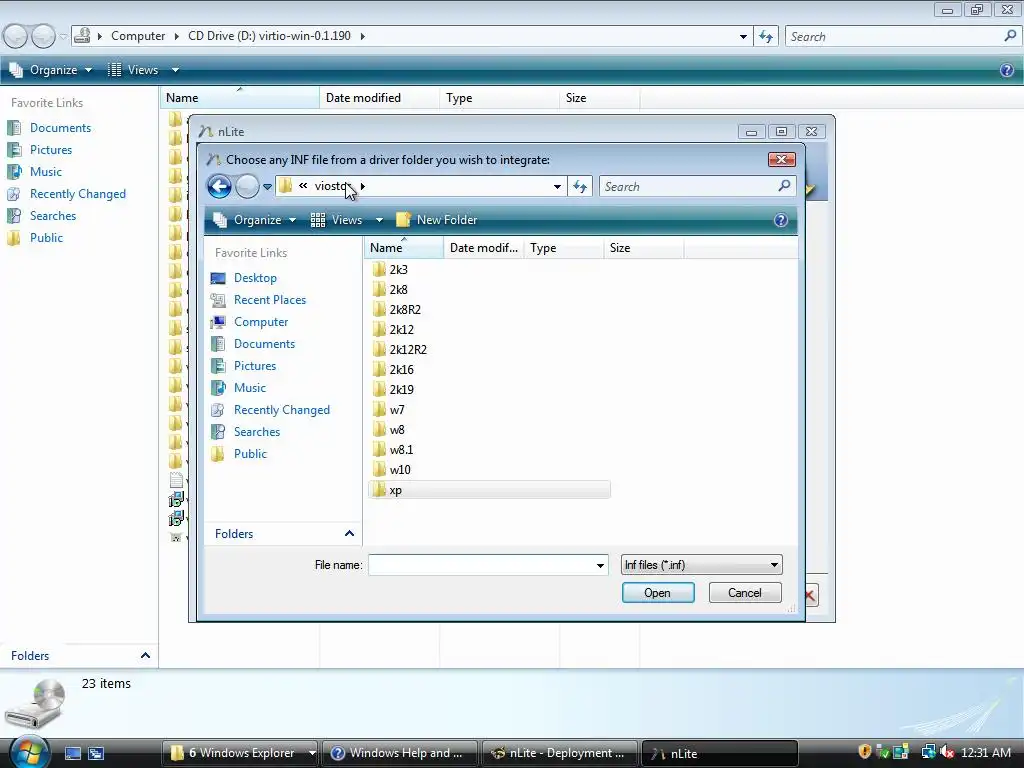Screen dimensions: 1024x768
Task: Click the File name input field
Action: click(481, 565)
